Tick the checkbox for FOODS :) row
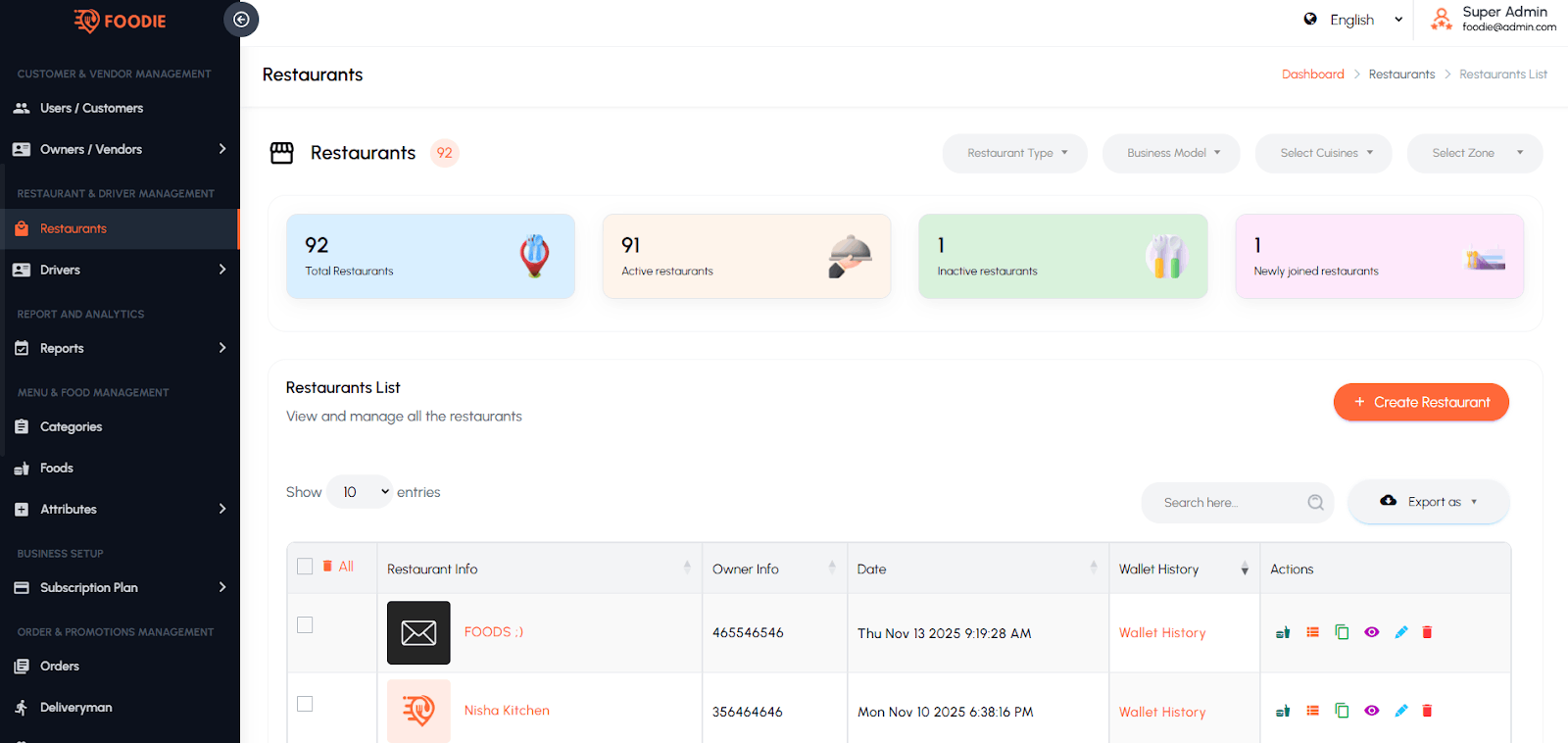 (305, 625)
